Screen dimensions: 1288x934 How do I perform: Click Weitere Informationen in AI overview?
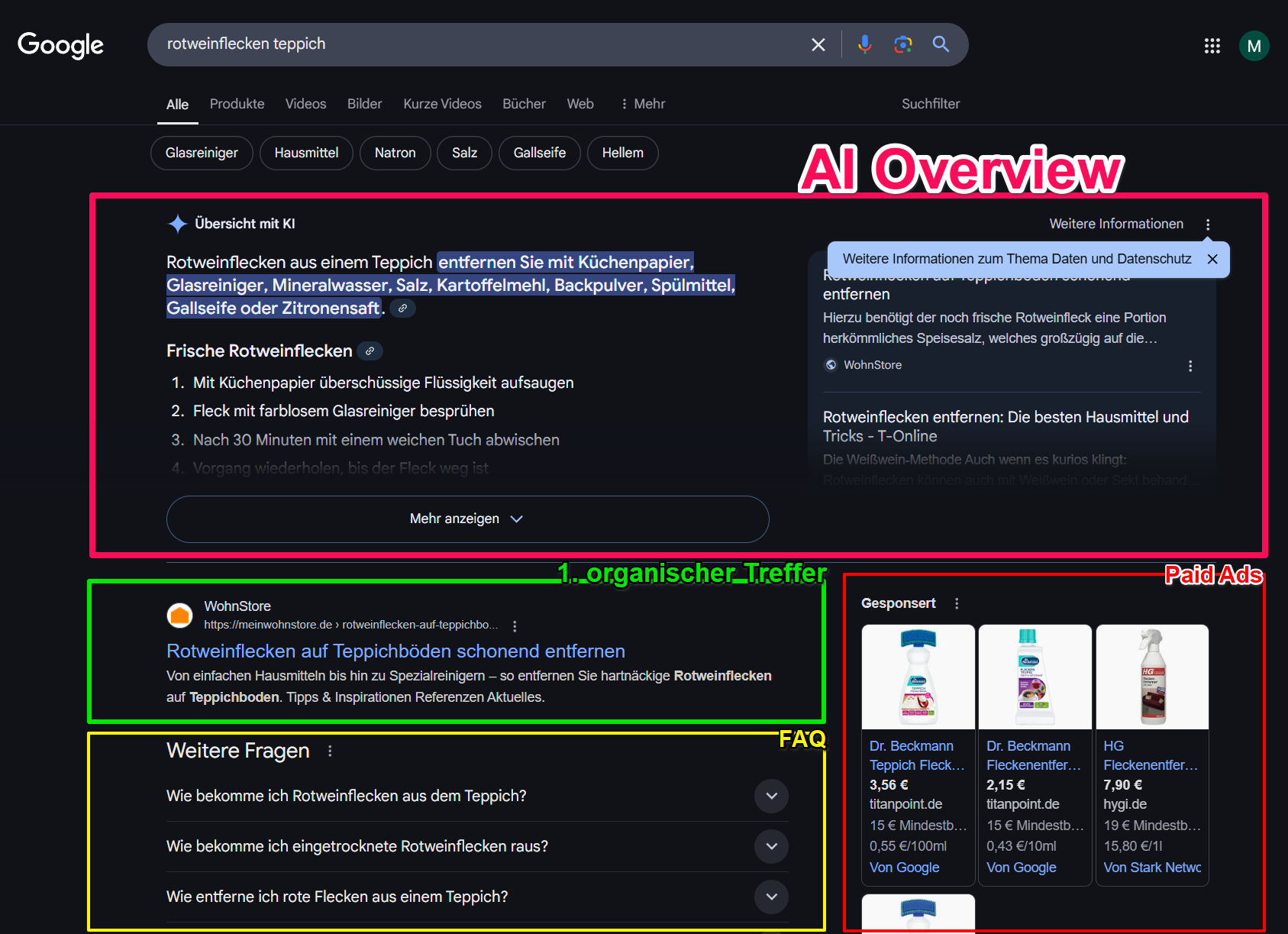tap(1116, 224)
